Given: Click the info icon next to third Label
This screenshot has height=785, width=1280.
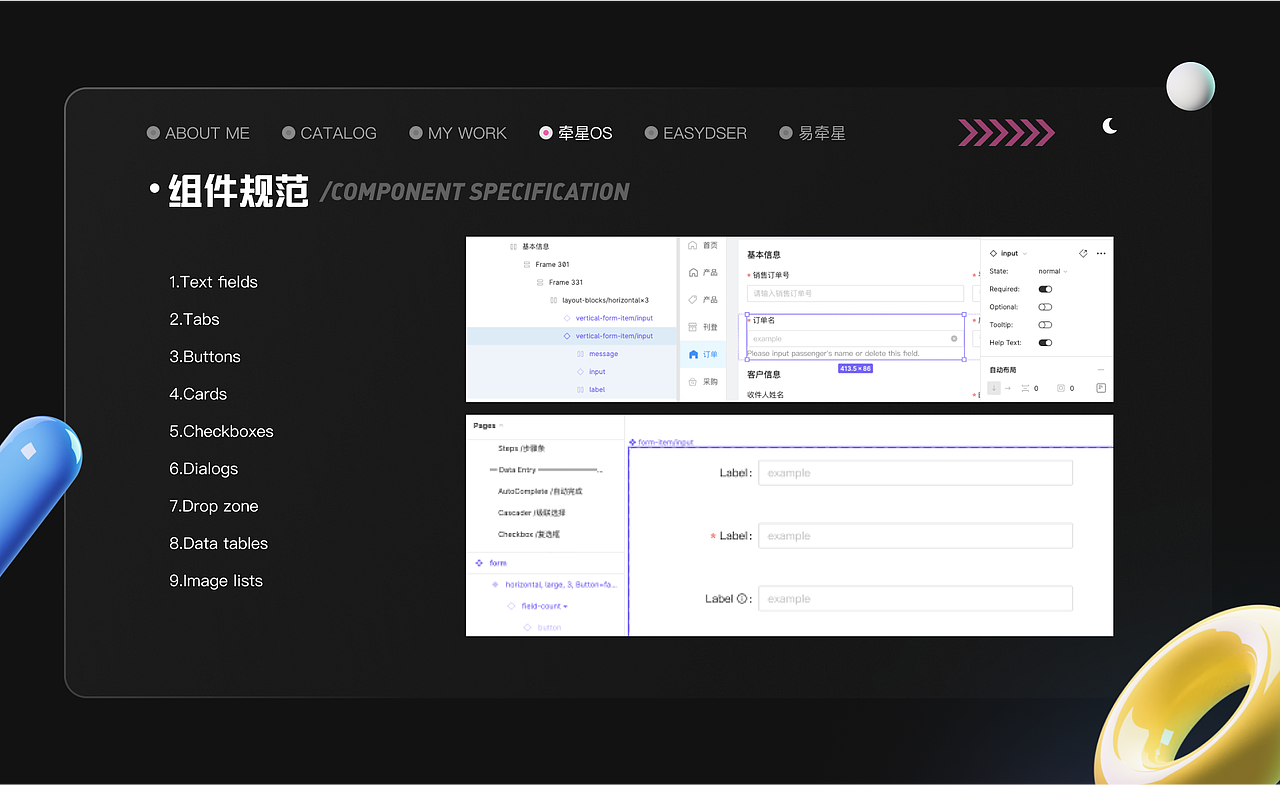Looking at the screenshot, I should click(742, 599).
